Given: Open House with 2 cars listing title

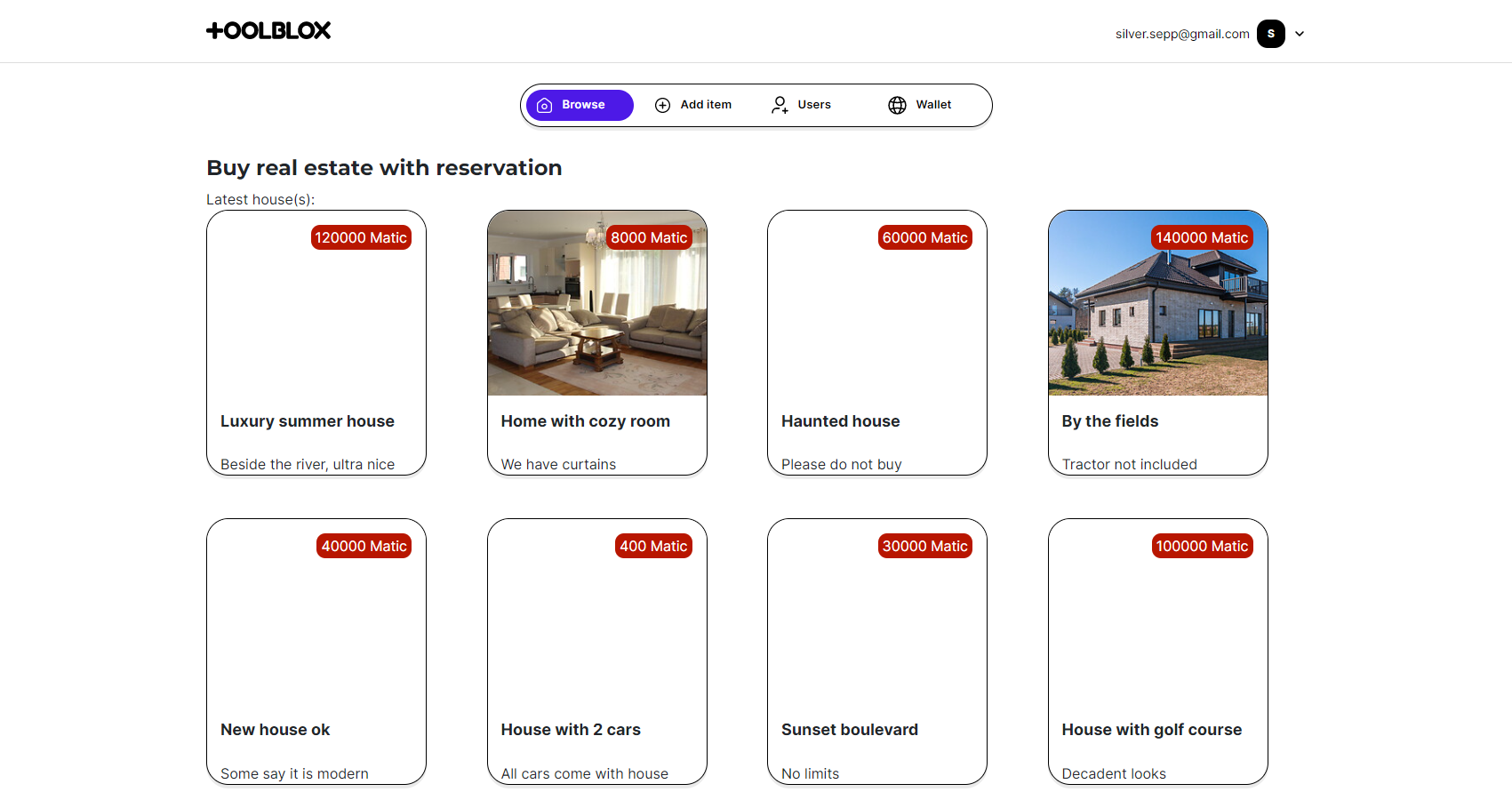Looking at the screenshot, I should (571, 730).
